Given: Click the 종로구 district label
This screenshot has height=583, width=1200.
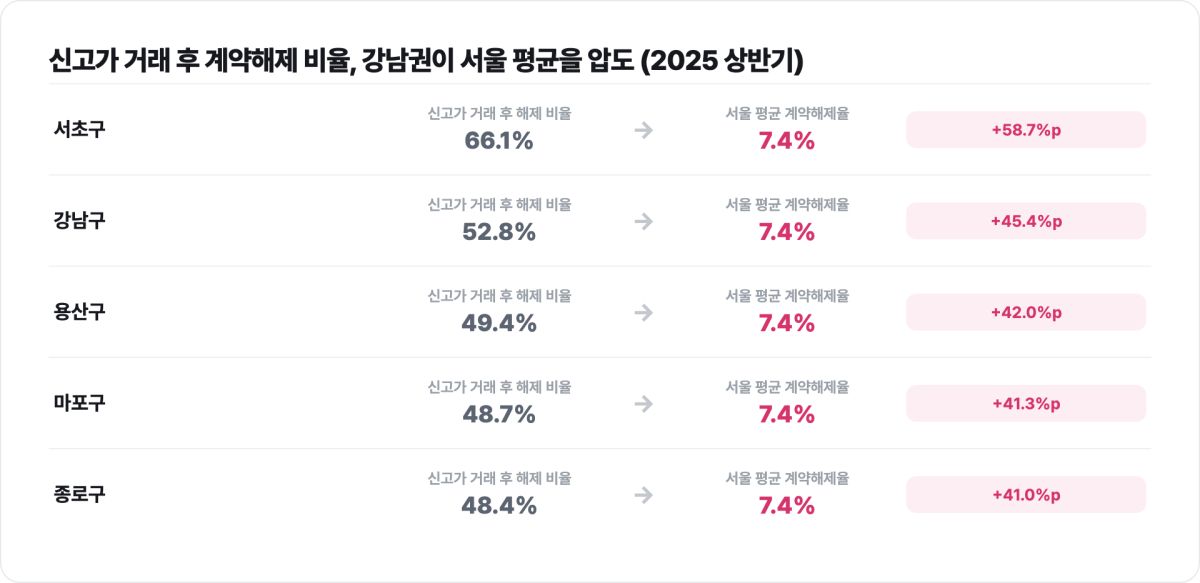Looking at the screenshot, I should 79,494.
